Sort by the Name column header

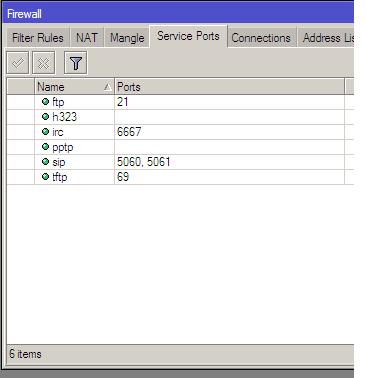[74, 87]
